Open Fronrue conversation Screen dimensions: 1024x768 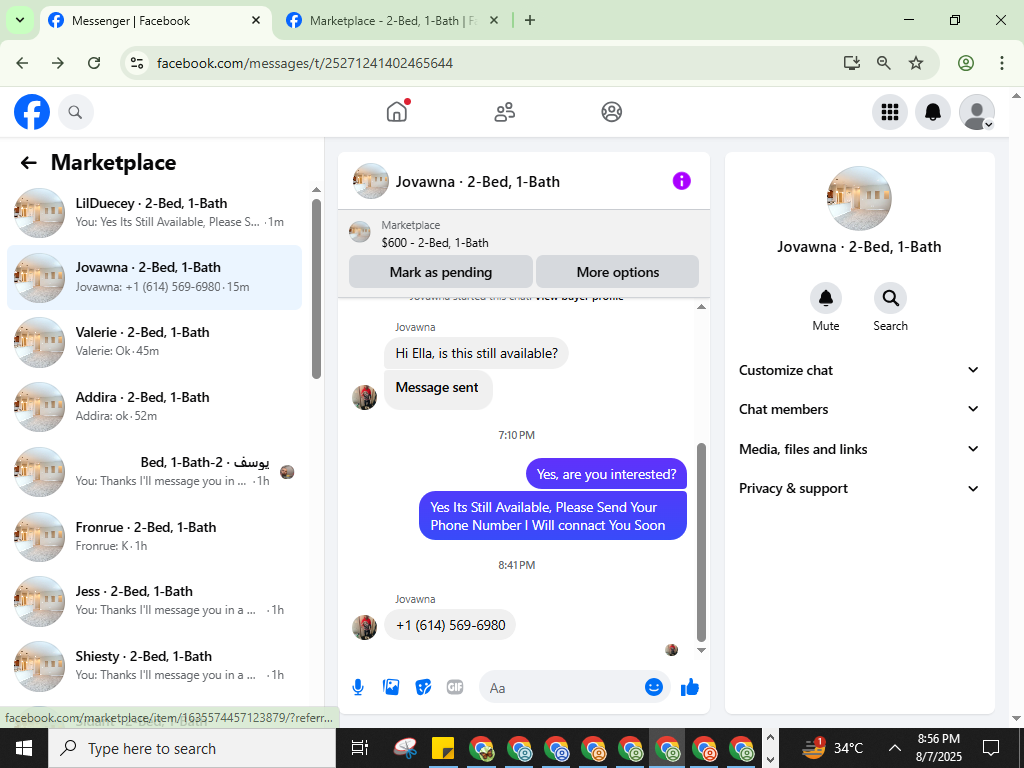[x=155, y=536]
